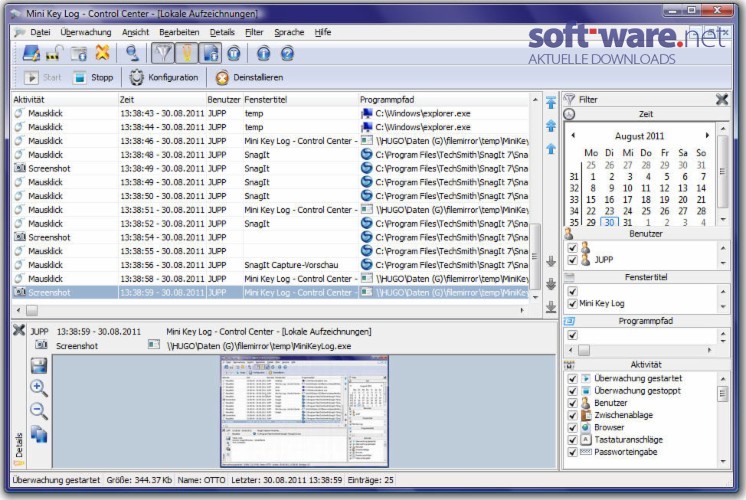Click the Deinstallieren button
Viewport: 746px width, 500px height.
(249, 77)
